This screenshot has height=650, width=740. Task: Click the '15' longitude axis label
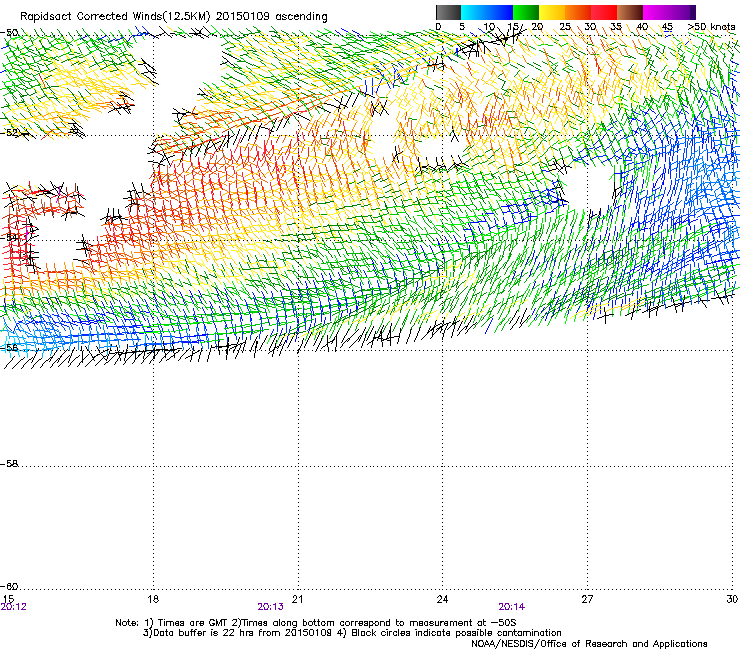click(x=8, y=599)
